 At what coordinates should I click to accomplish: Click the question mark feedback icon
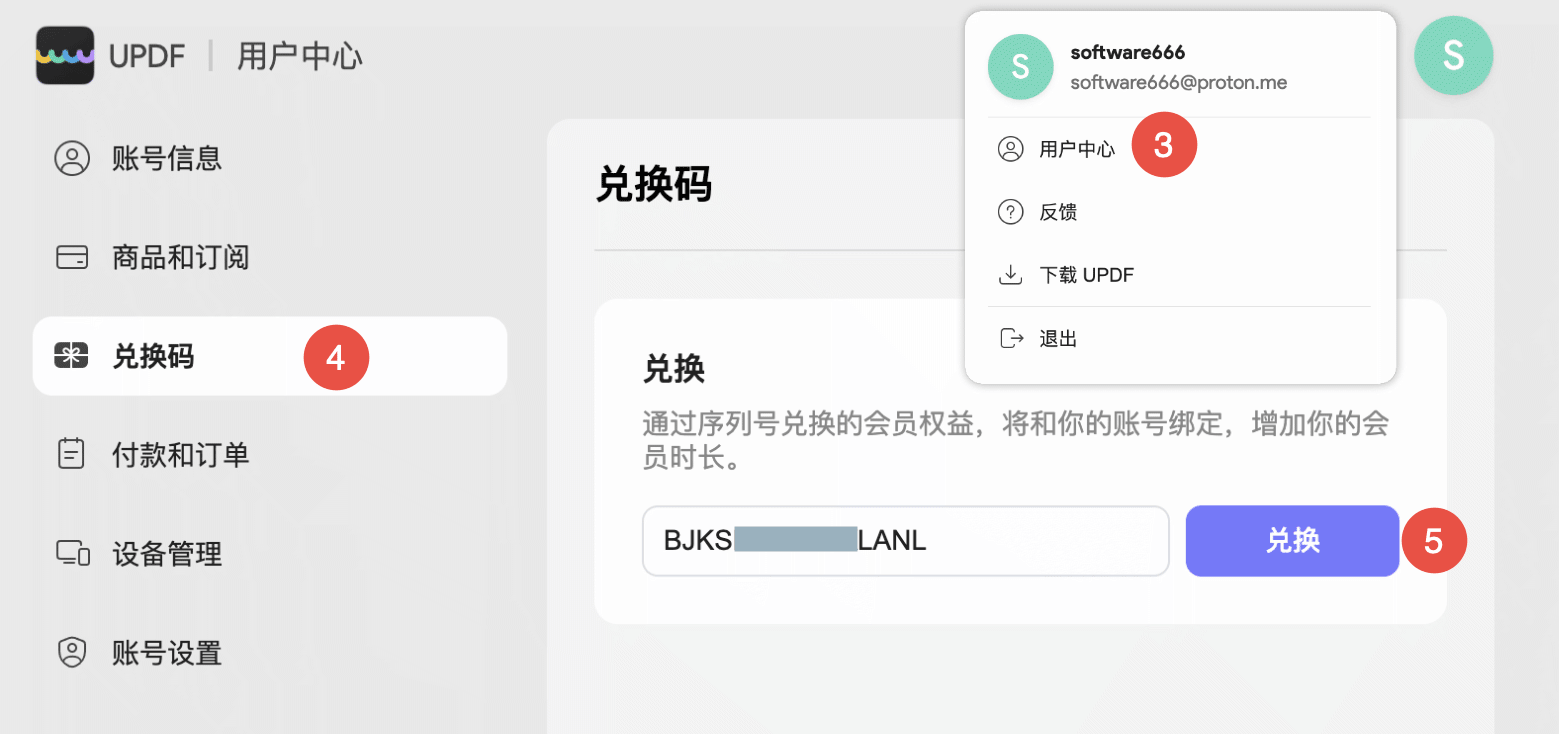point(1011,212)
